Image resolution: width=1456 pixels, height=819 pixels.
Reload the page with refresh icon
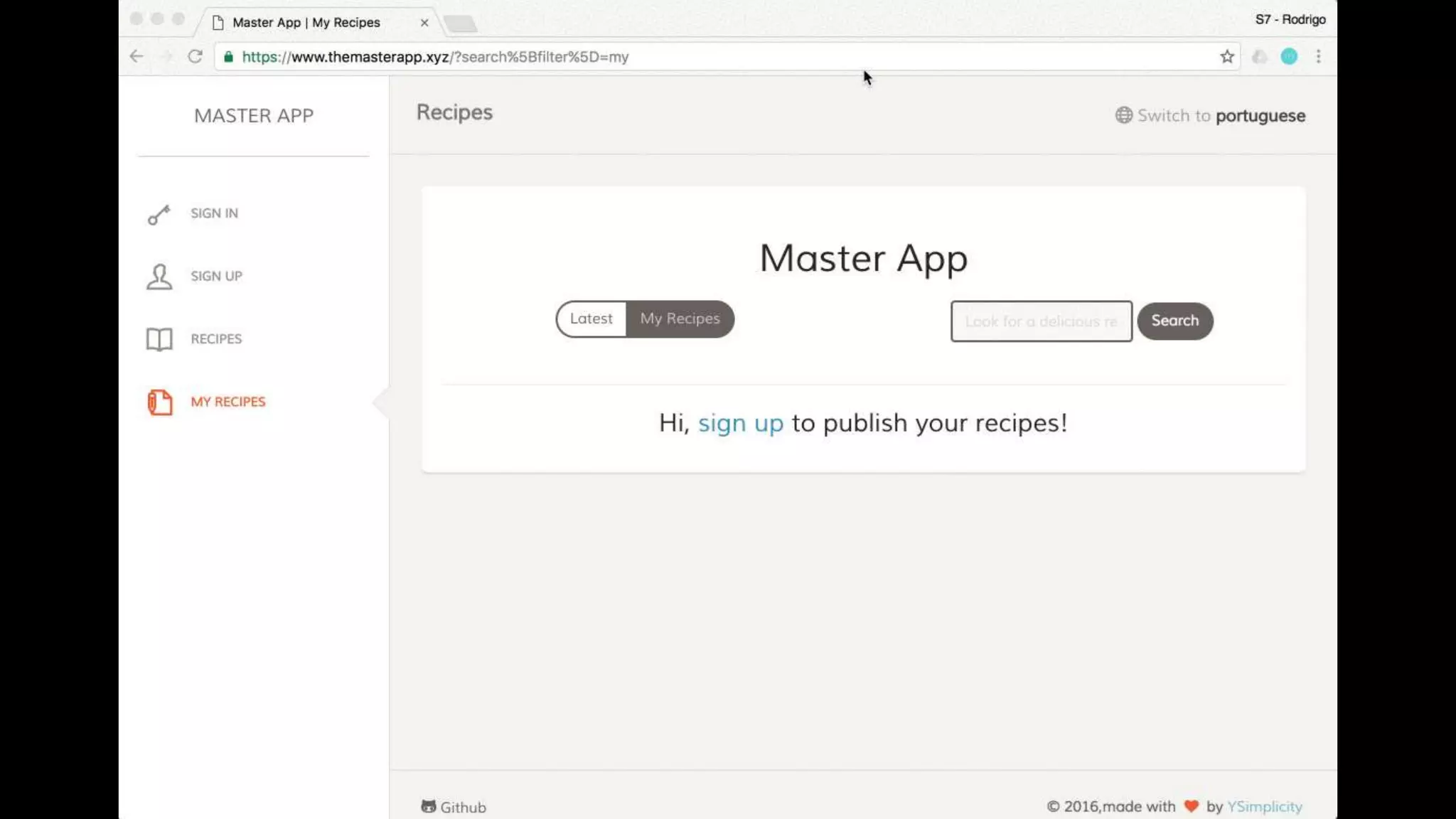195,57
